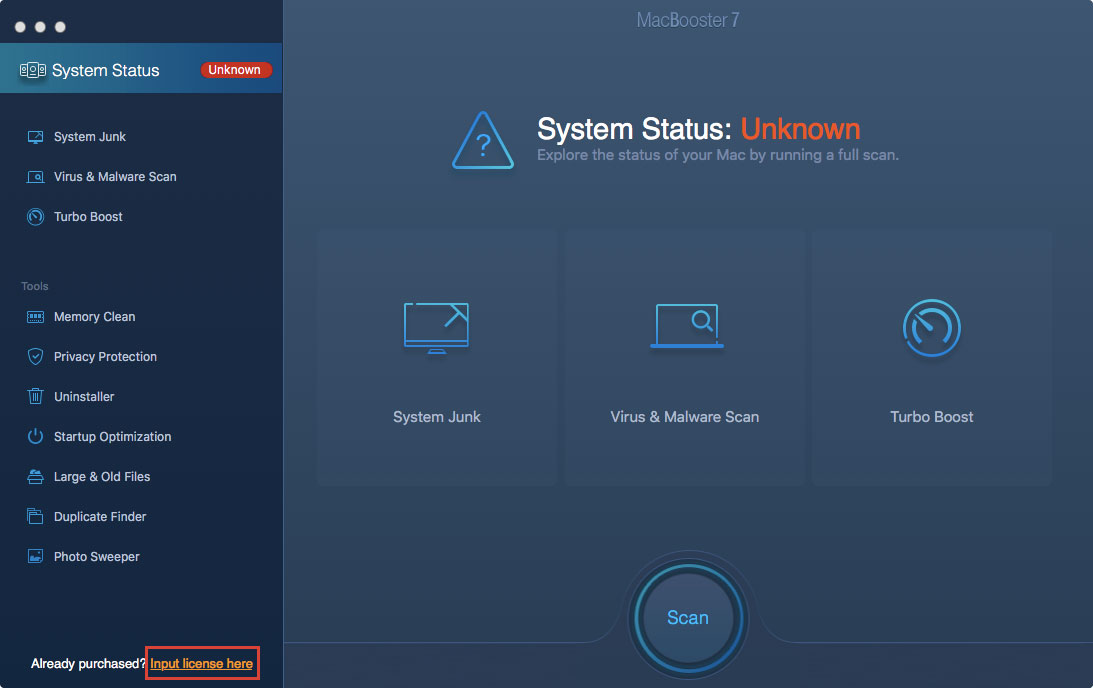This screenshot has height=688, width=1093.
Task: Click the System Junk monitor icon in sidebar
Action: point(36,137)
